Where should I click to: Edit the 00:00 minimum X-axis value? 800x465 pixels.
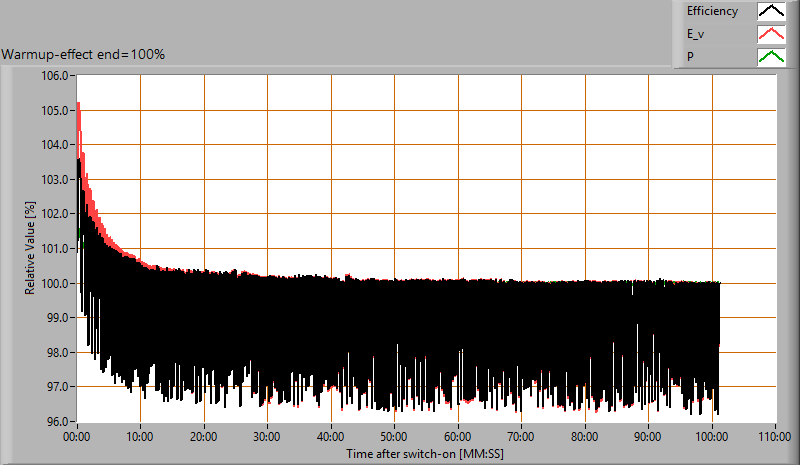(77, 436)
